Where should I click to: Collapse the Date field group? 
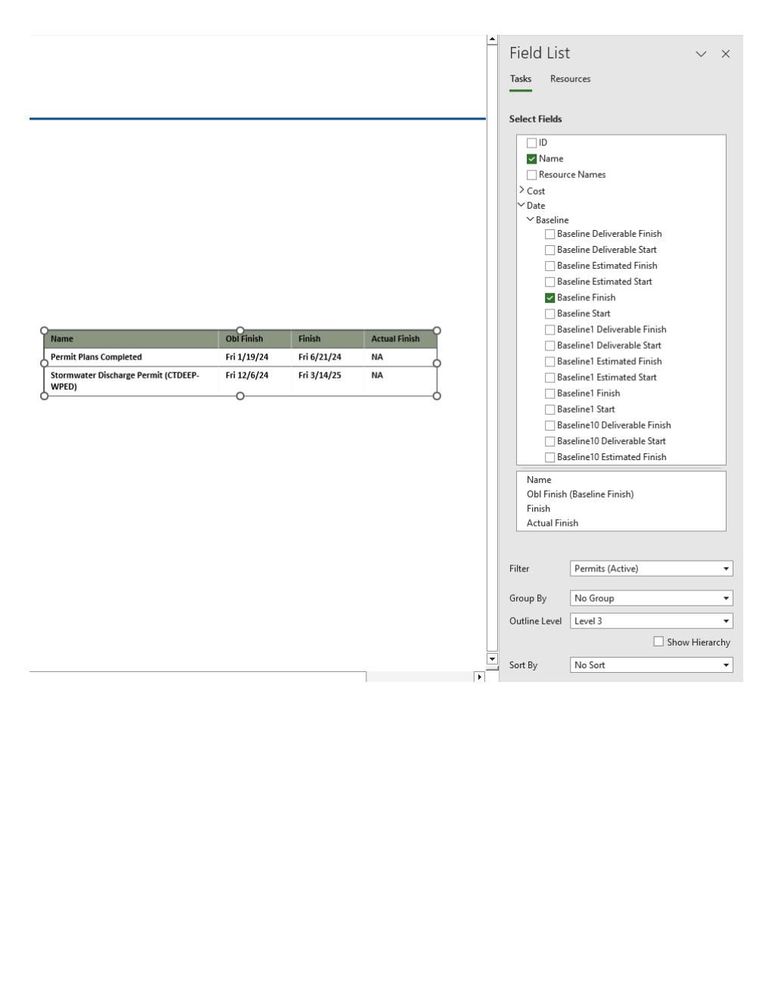pos(522,205)
